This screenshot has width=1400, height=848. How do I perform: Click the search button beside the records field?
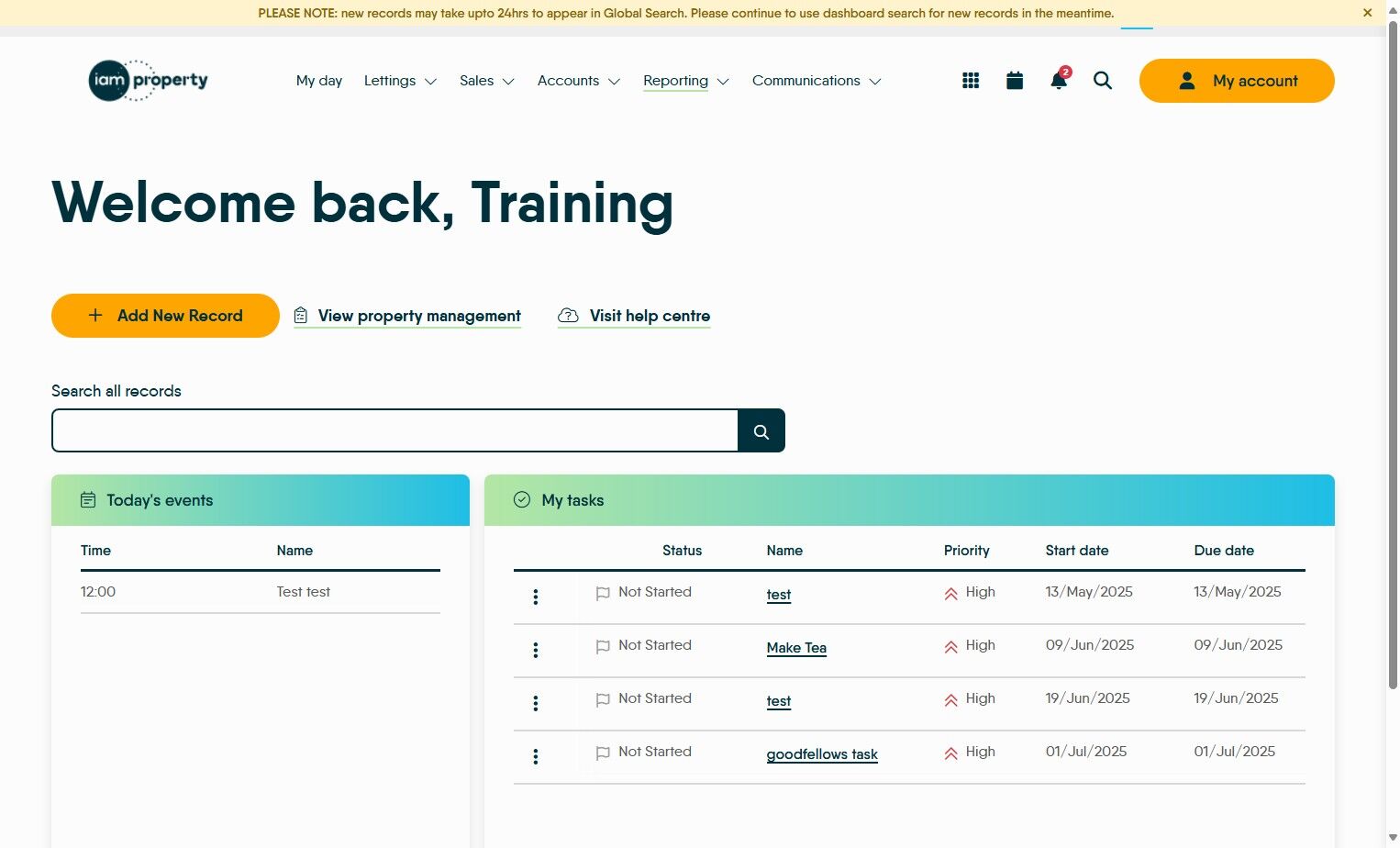761,430
